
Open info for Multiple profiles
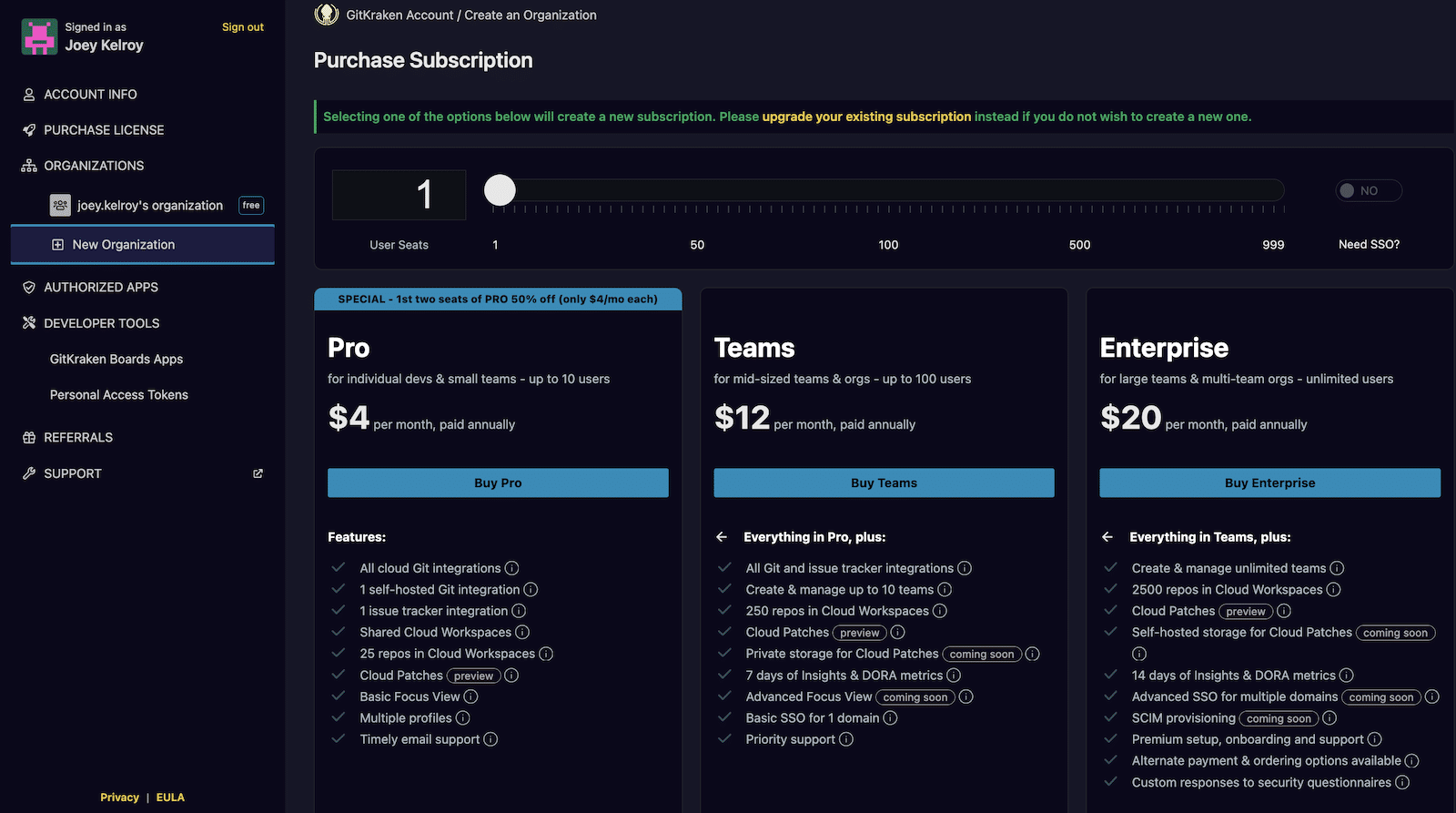[462, 718]
